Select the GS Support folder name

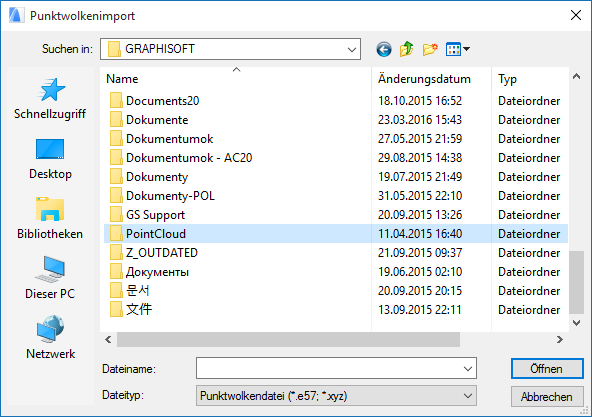click(x=156, y=215)
